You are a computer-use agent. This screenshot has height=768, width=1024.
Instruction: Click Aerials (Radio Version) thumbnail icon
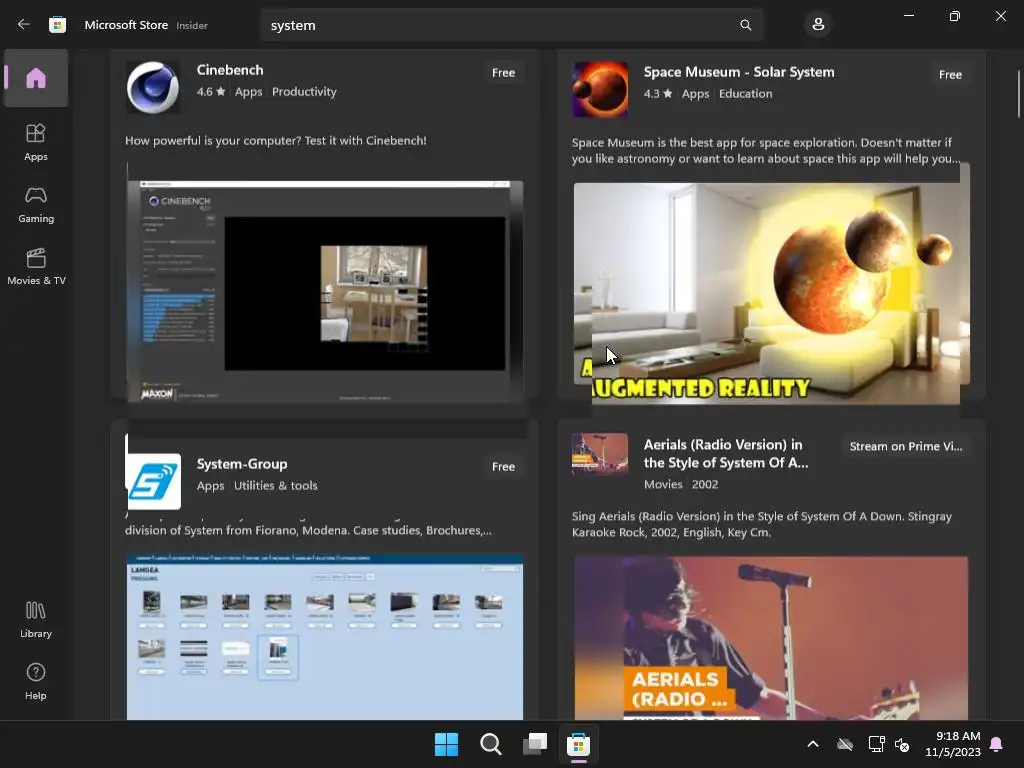coord(600,454)
